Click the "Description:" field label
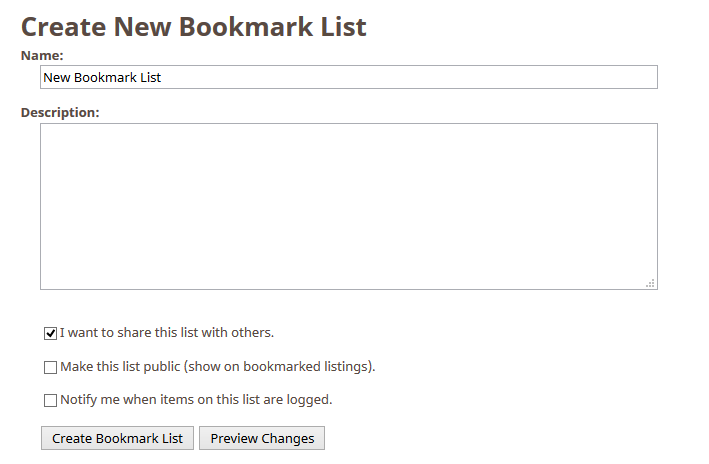Viewport: 709px width, 464px height. 60,113
